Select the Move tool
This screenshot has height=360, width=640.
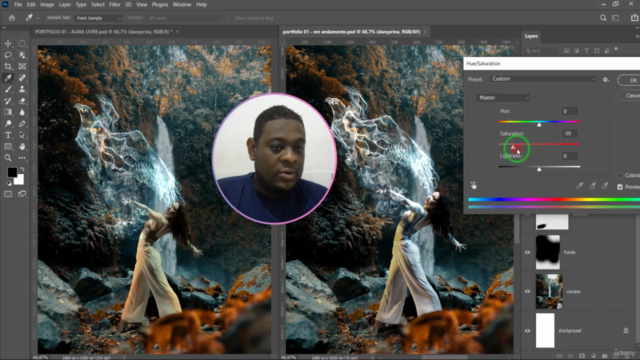[x=8, y=44]
